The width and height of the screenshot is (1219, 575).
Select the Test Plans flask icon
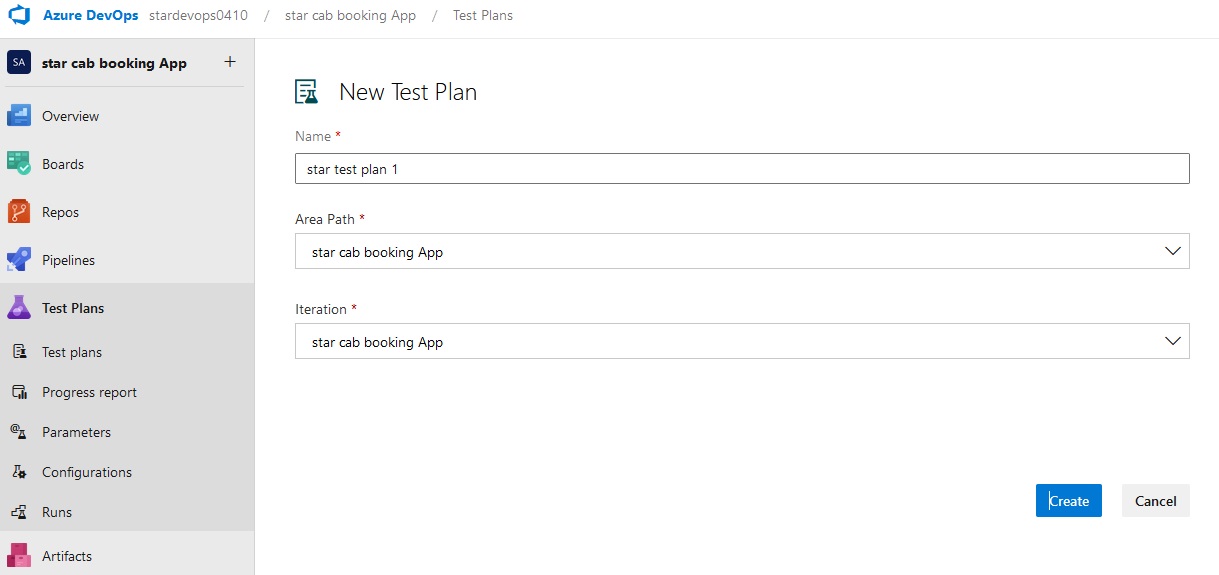tap(19, 308)
